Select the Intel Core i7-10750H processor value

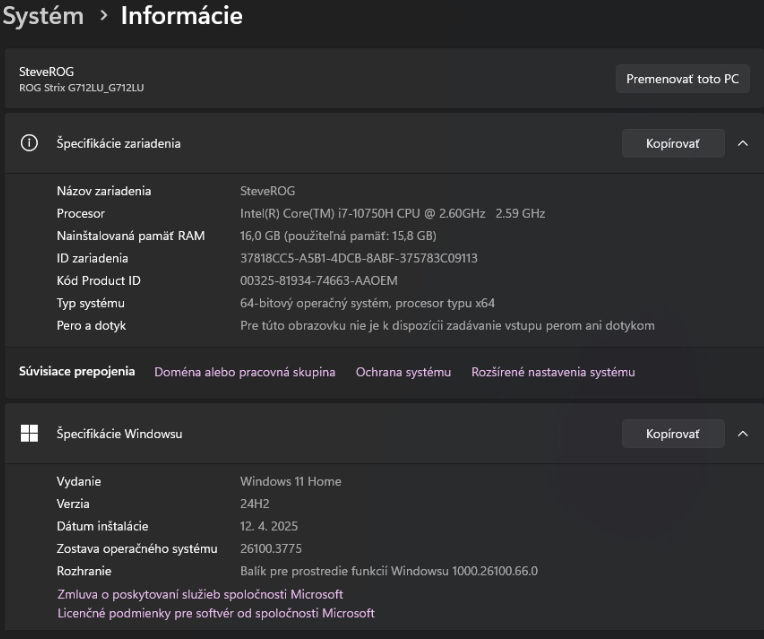(x=392, y=213)
